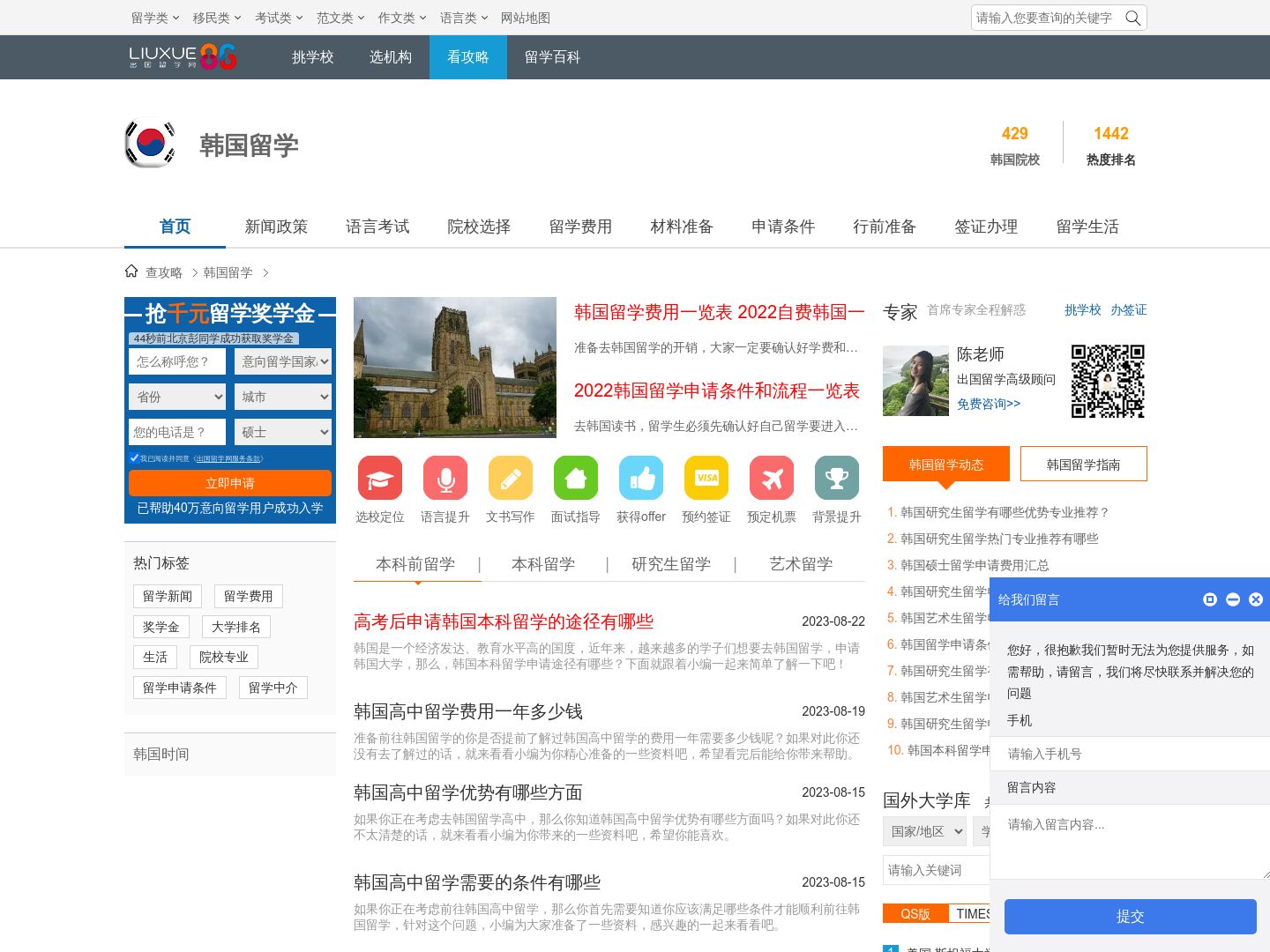This screenshot has height=952, width=1270.
Task: Open the 意向留学国家 dropdown
Action: pos(283,361)
